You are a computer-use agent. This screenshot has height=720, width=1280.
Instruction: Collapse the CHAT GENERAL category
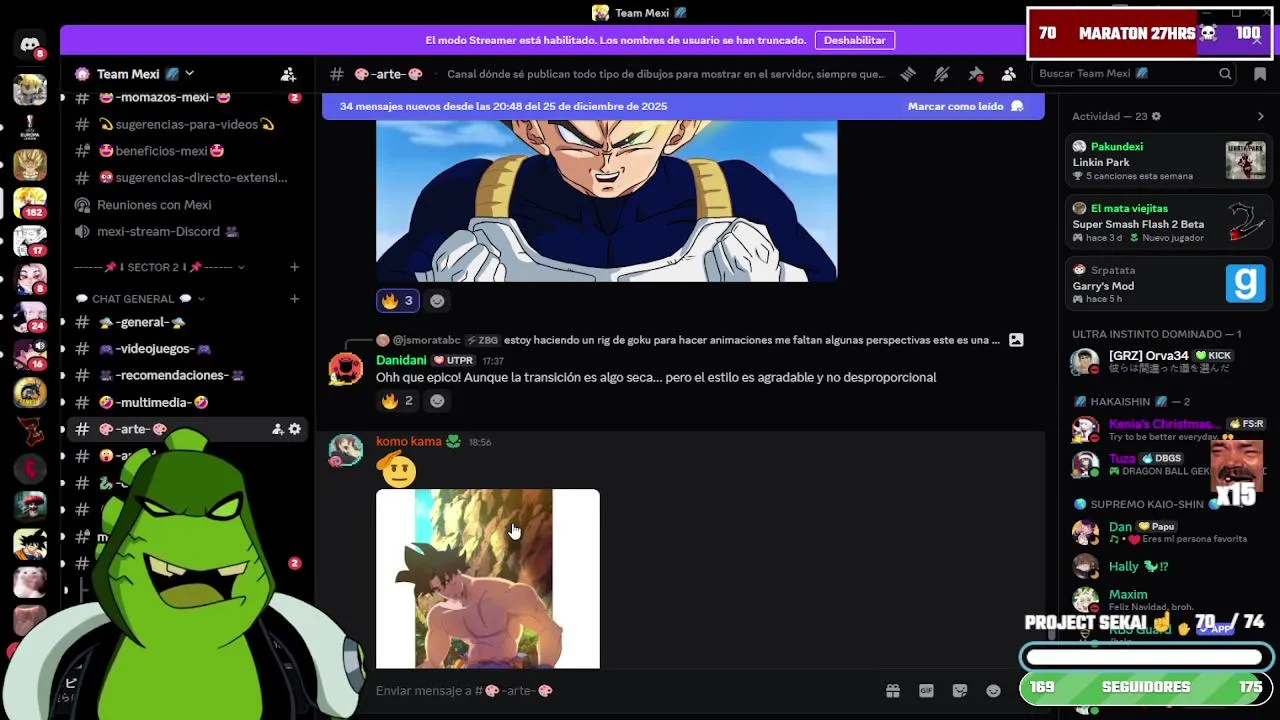[140, 299]
